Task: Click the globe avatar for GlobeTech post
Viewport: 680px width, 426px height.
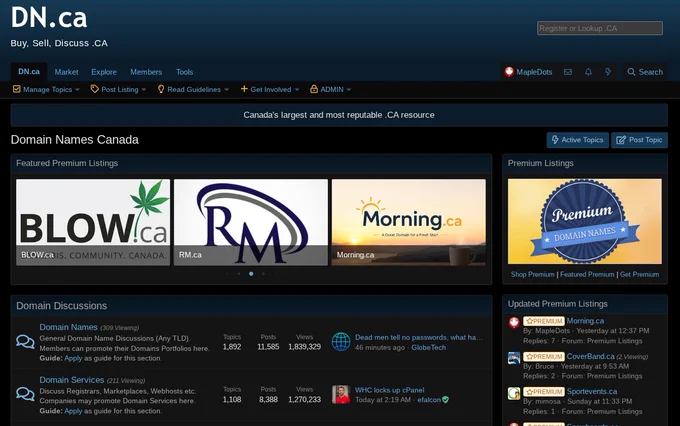Action: coord(341,342)
